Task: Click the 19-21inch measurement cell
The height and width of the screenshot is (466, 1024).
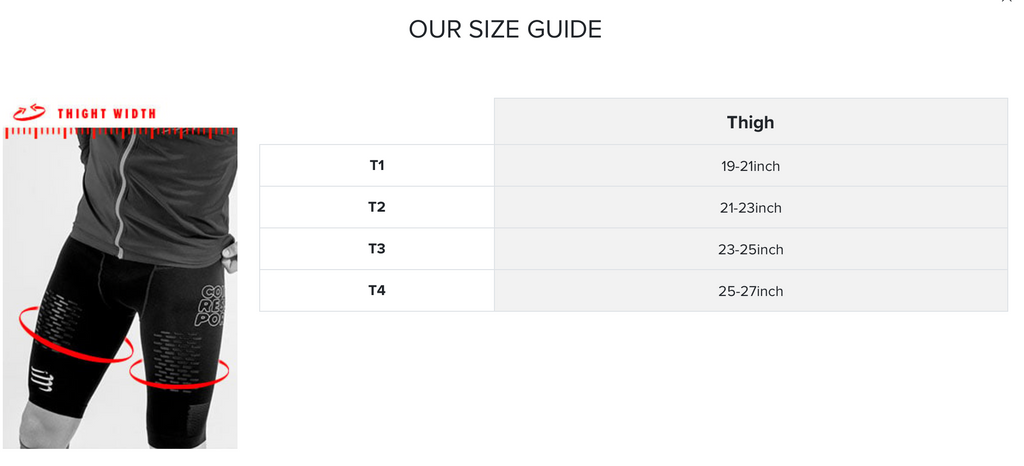Action: coord(750,166)
